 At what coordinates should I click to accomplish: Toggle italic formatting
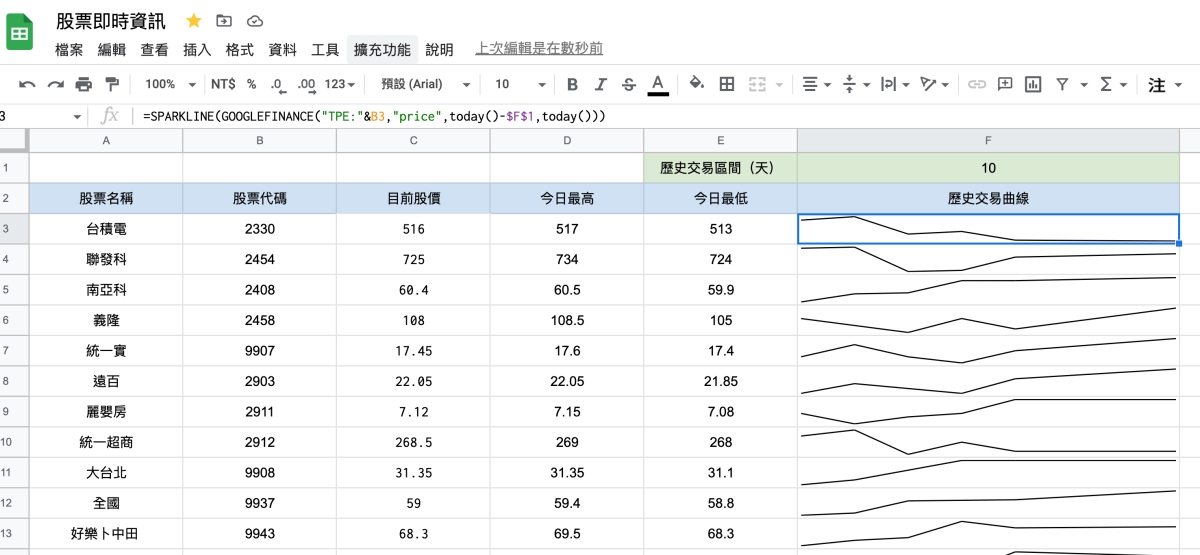point(601,84)
